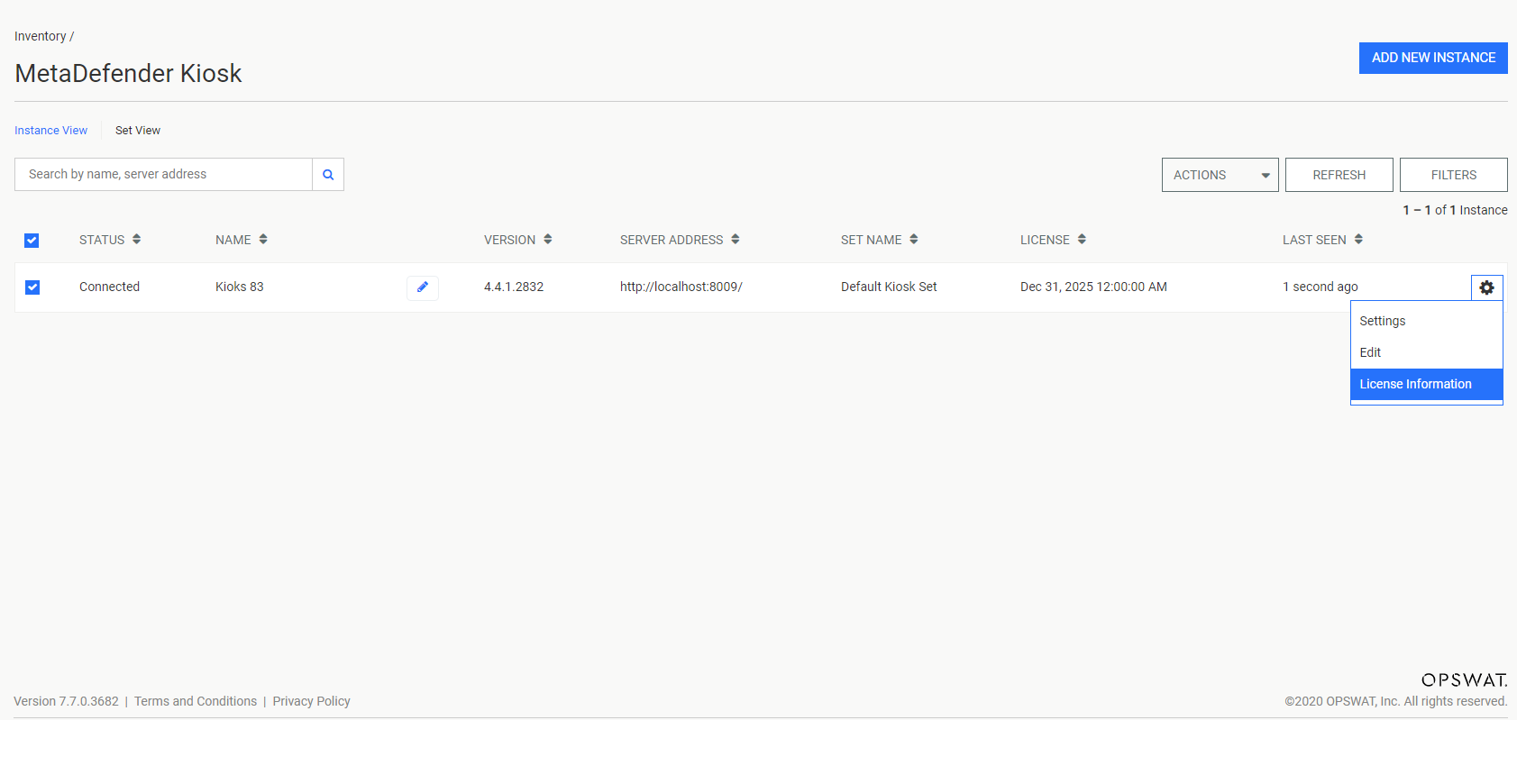
Task: Sort by Name column arrows
Action: pos(263,240)
